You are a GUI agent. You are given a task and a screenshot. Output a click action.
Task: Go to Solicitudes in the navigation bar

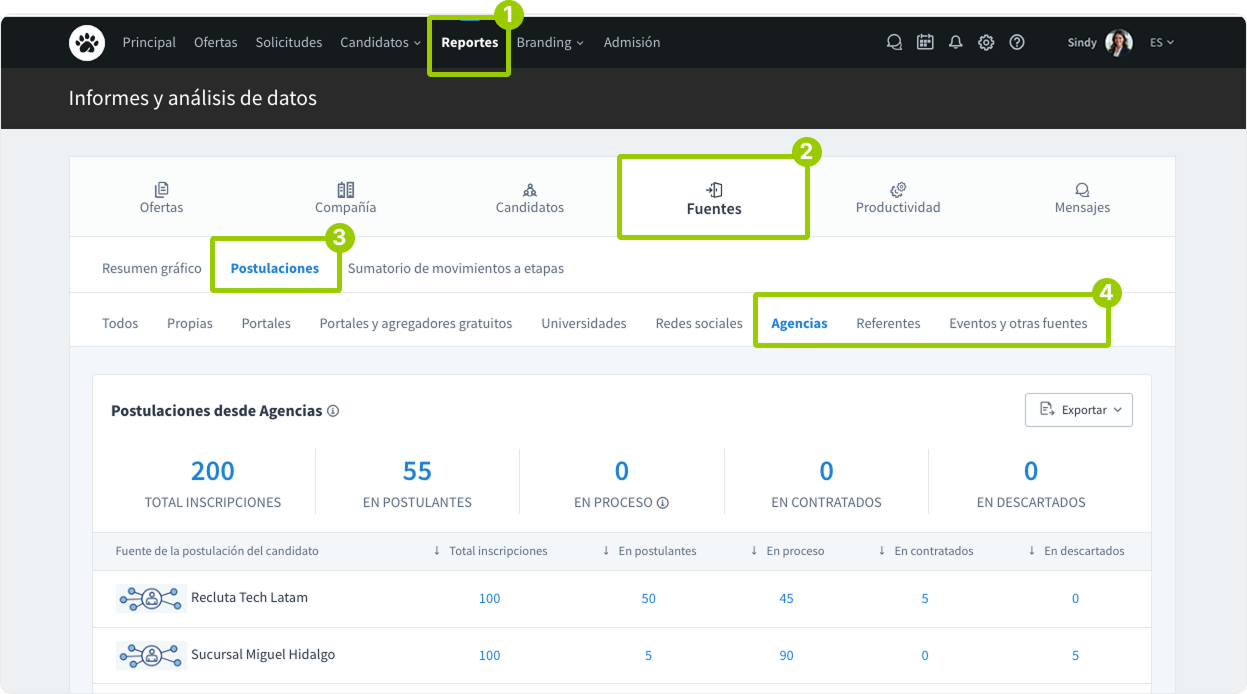(288, 43)
